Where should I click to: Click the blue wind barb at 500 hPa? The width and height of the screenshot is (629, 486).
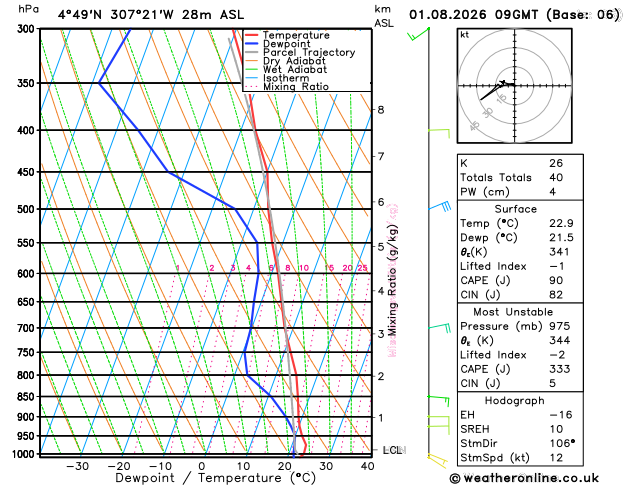440,206
